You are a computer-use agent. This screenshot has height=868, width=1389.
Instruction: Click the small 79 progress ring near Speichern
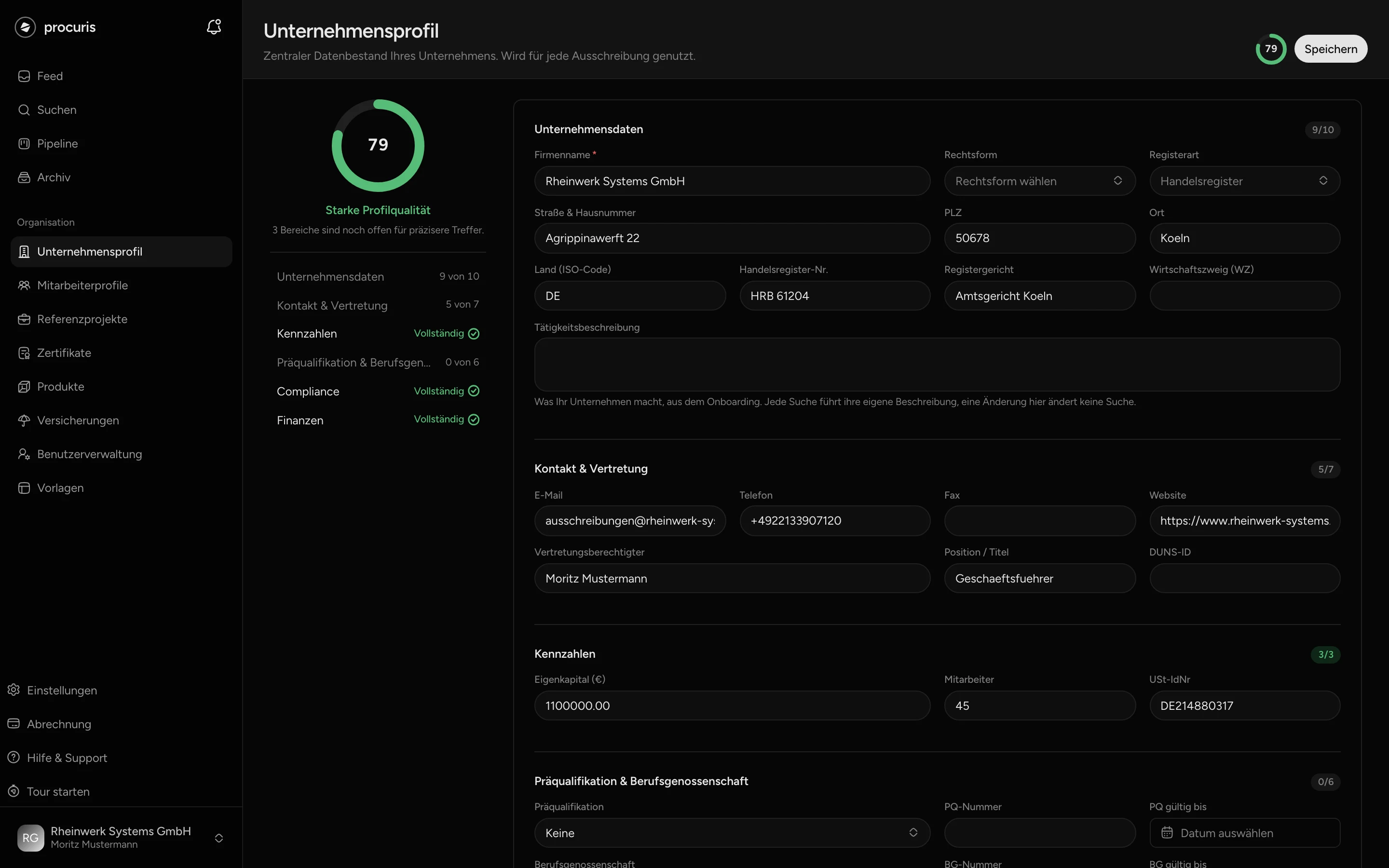[x=1271, y=49]
